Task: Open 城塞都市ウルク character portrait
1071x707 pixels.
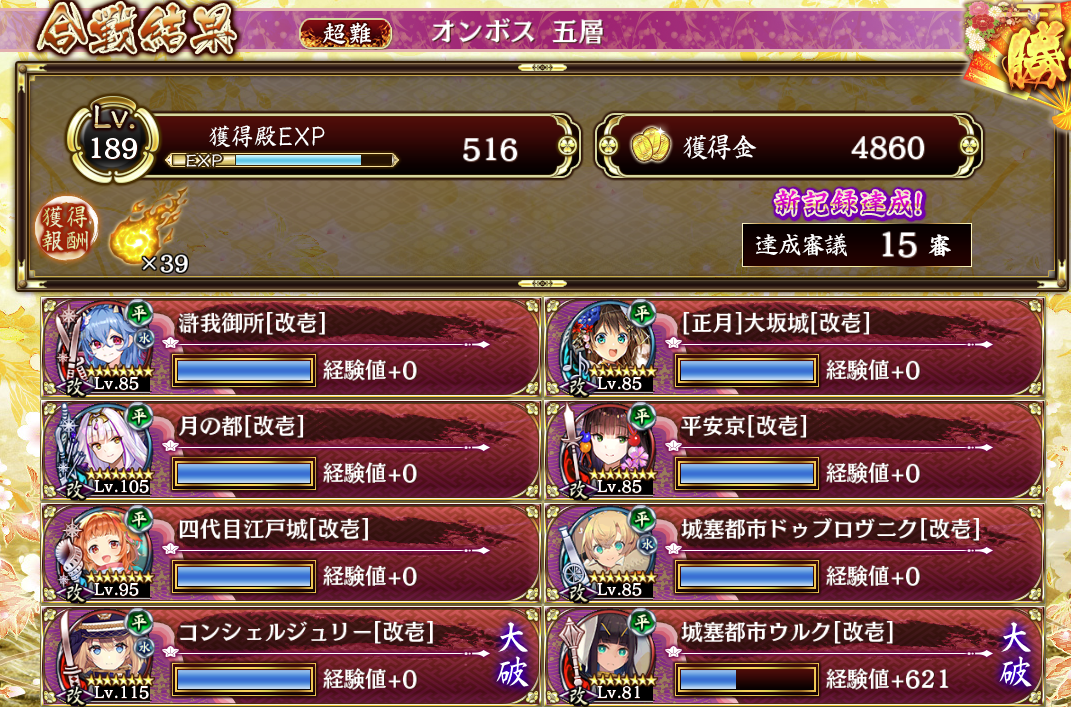Action: 605,656
